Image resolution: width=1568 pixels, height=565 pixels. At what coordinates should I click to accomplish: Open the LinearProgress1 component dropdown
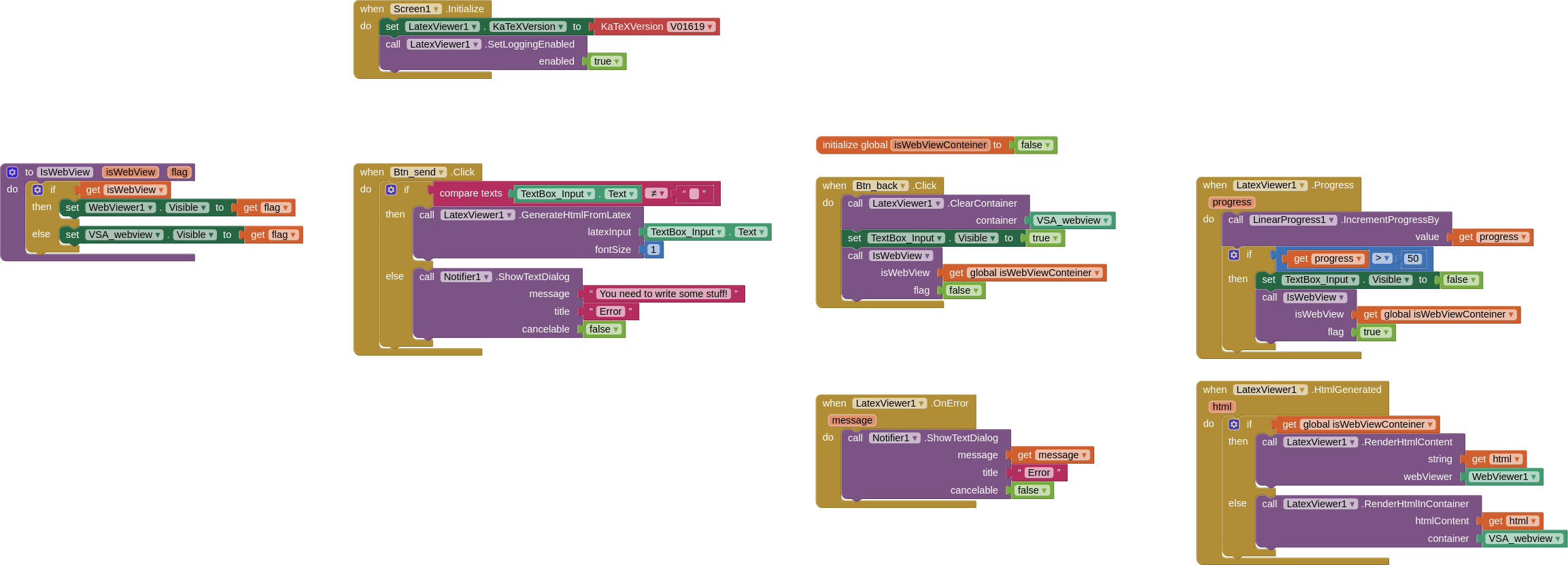pos(1294,220)
